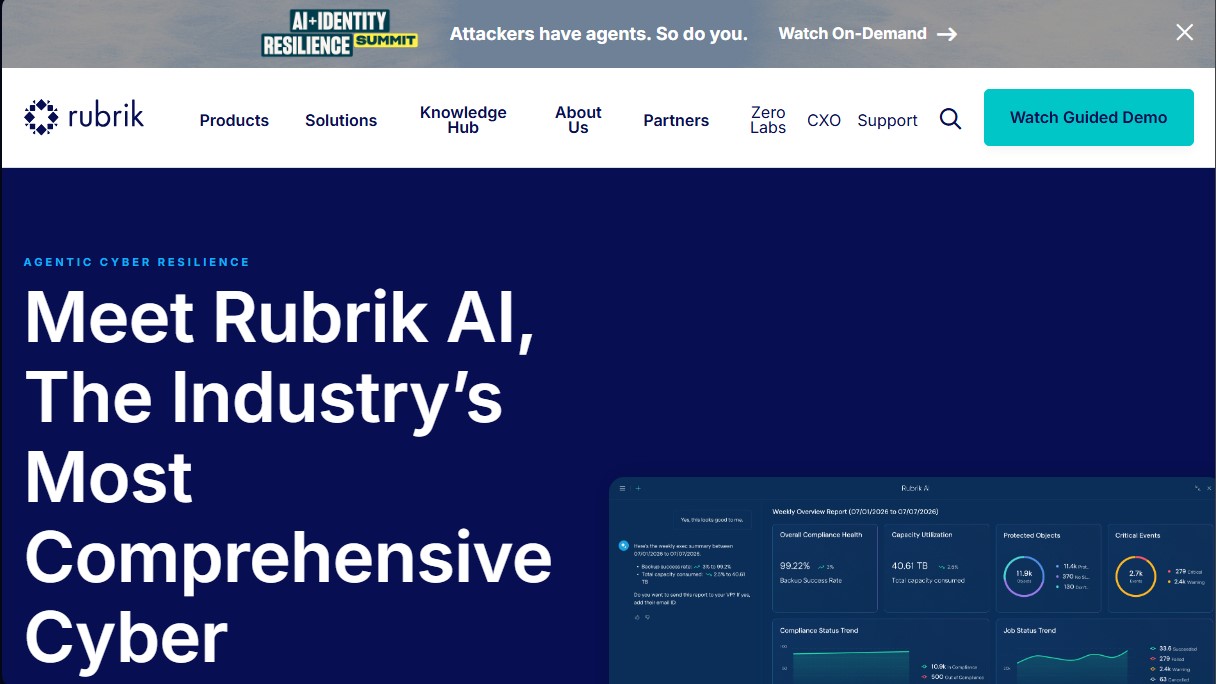Click the 'Job Status Trend' chart title

(x=1029, y=631)
